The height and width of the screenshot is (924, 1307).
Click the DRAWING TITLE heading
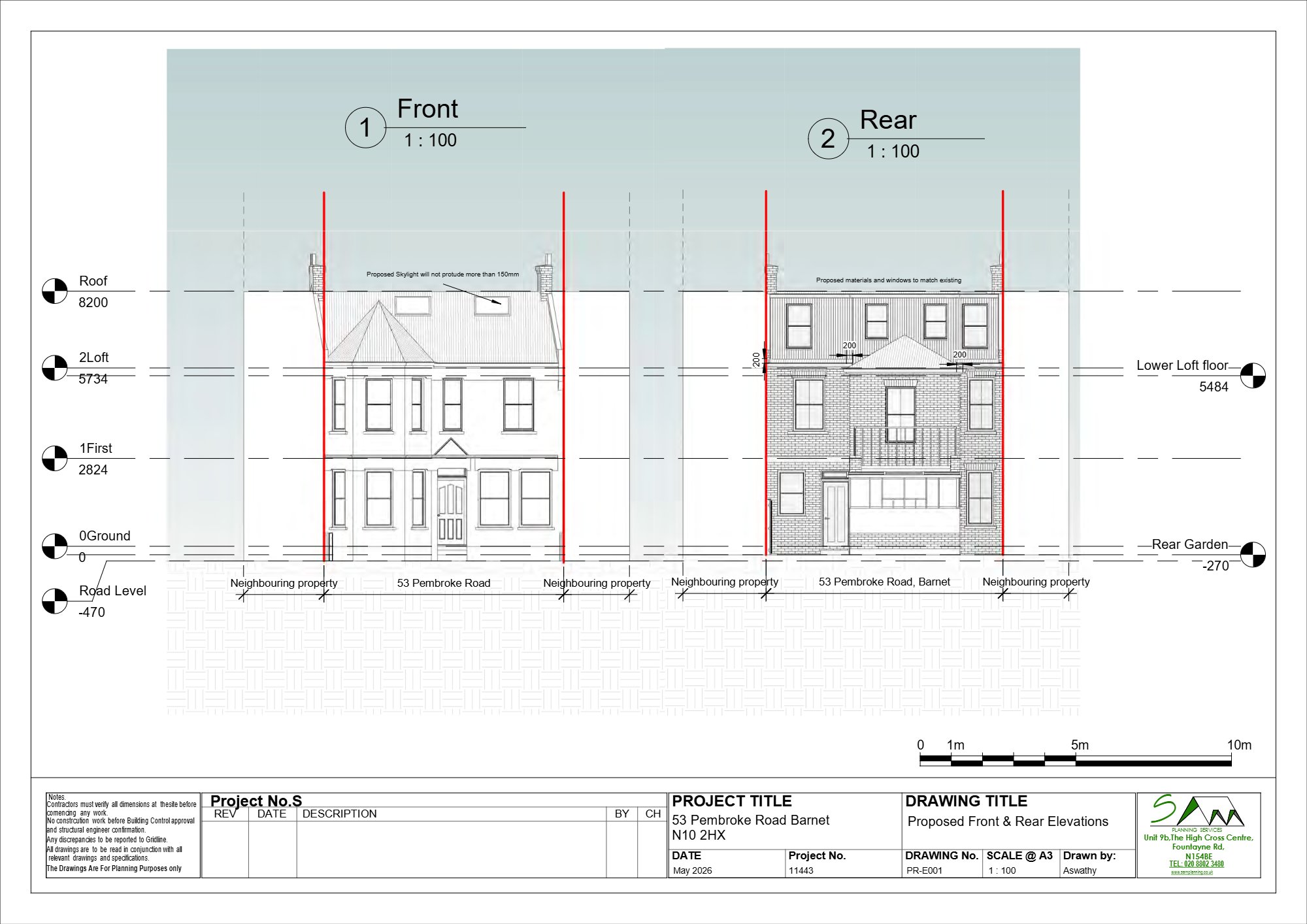tap(966, 801)
